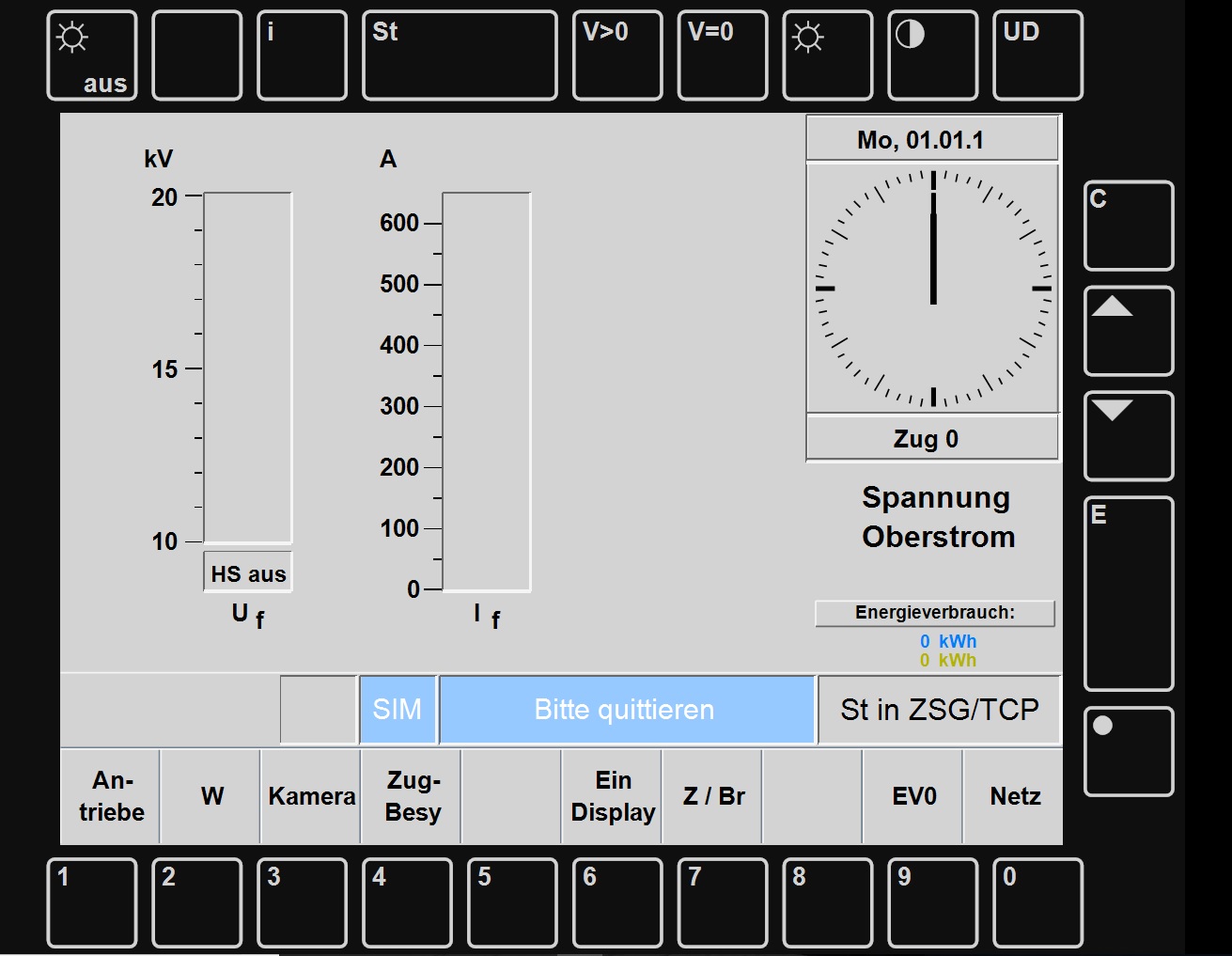Select the Netz softkey
Viewport: 1232px width, 956px height.
pyautogui.click(x=1014, y=796)
